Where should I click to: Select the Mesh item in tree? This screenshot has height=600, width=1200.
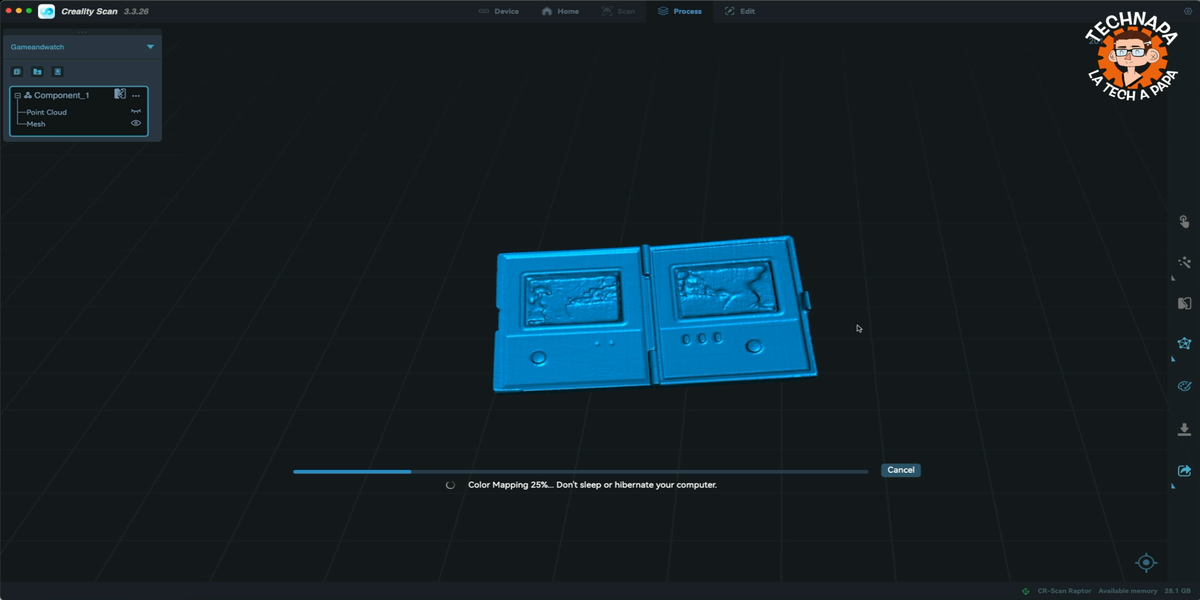pos(36,124)
